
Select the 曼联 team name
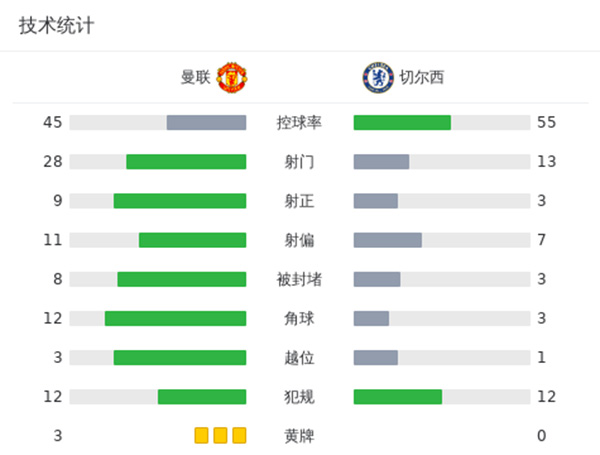[196, 77]
